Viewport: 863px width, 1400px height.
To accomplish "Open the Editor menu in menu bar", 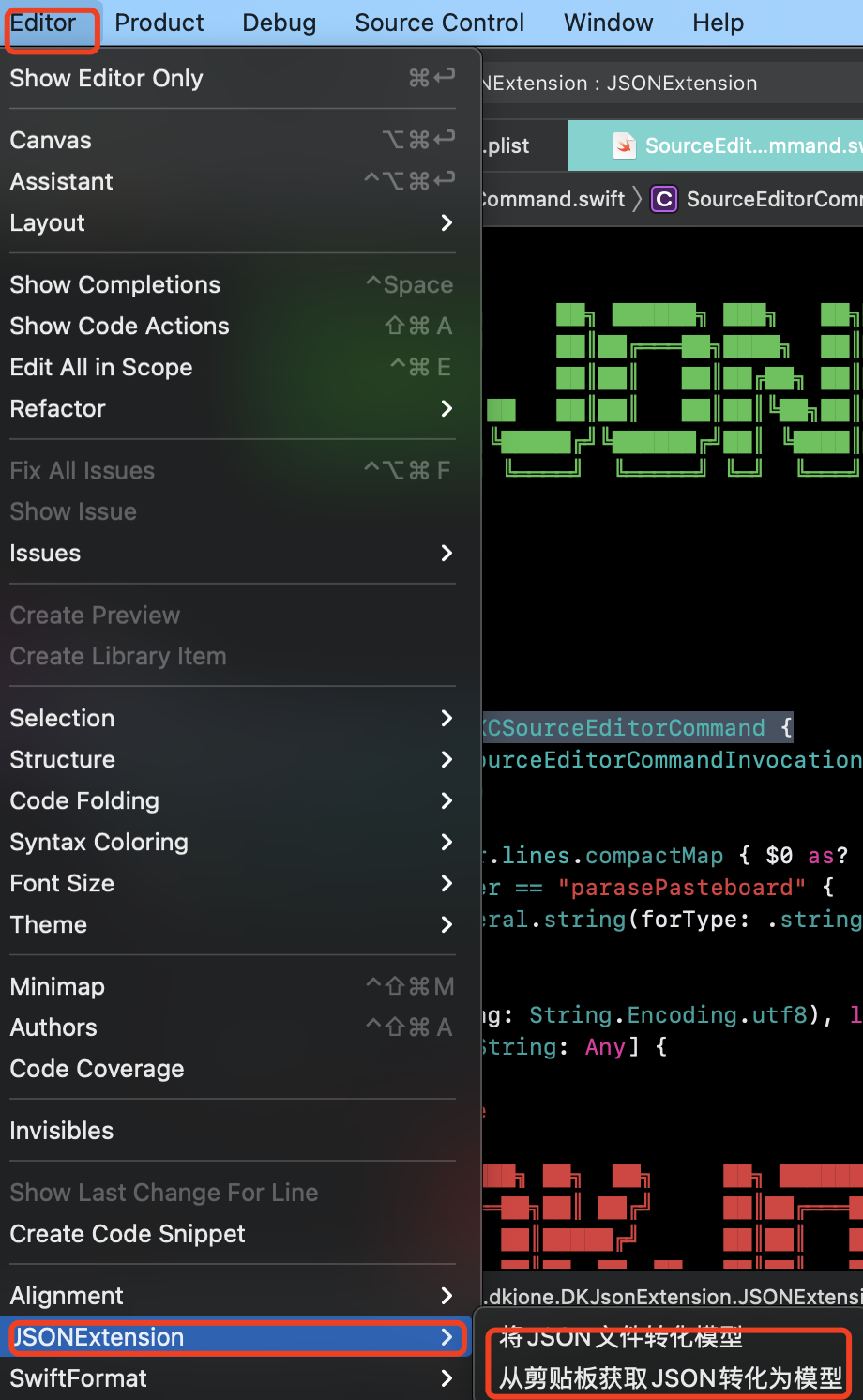I will [43, 23].
